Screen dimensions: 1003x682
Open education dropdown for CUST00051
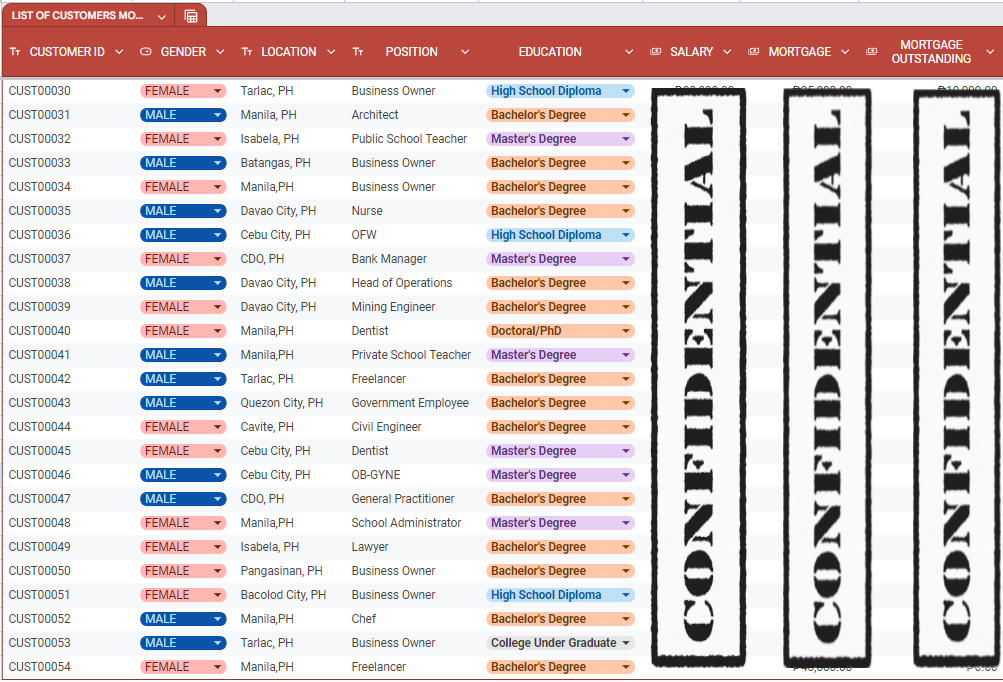pyautogui.click(x=560, y=595)
